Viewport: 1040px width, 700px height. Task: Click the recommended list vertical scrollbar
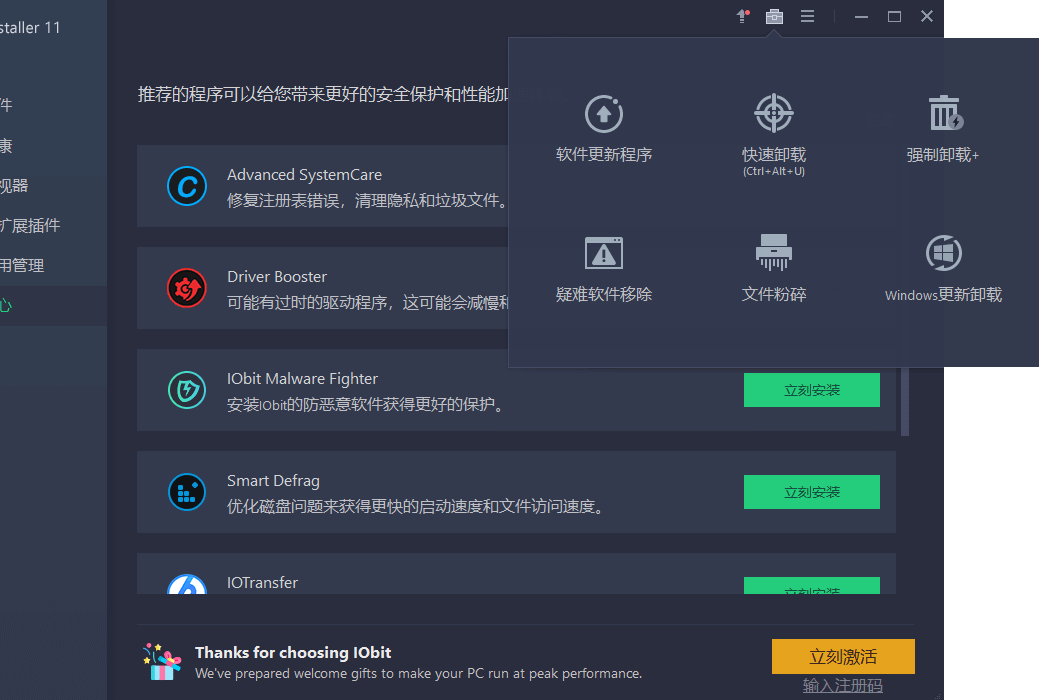[905, 400]
